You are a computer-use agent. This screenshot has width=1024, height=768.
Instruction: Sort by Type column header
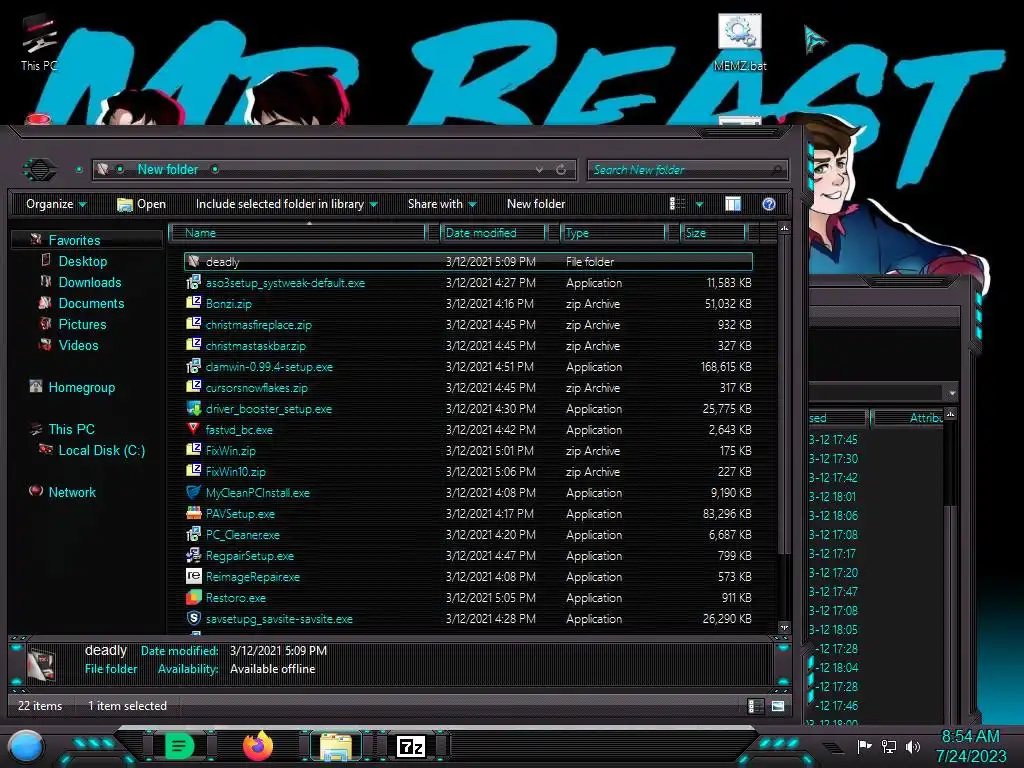(x=613, y=232)
